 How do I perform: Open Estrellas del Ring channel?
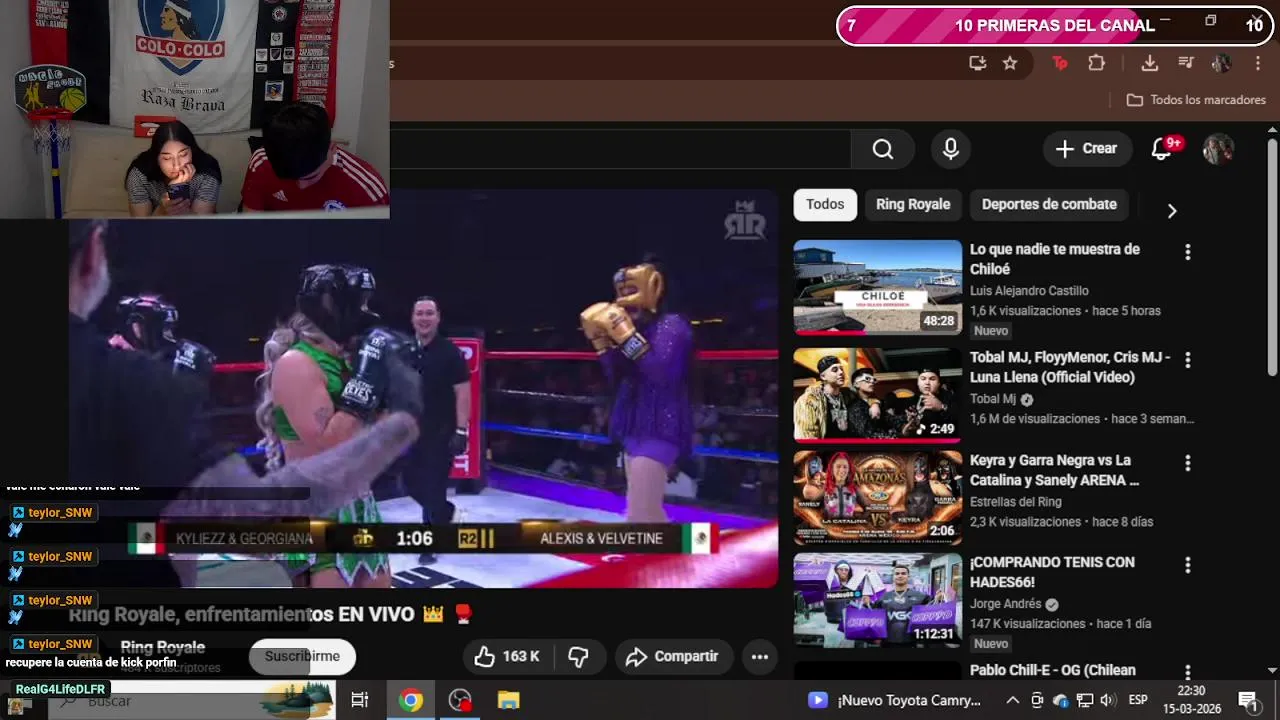(1016, 502)
